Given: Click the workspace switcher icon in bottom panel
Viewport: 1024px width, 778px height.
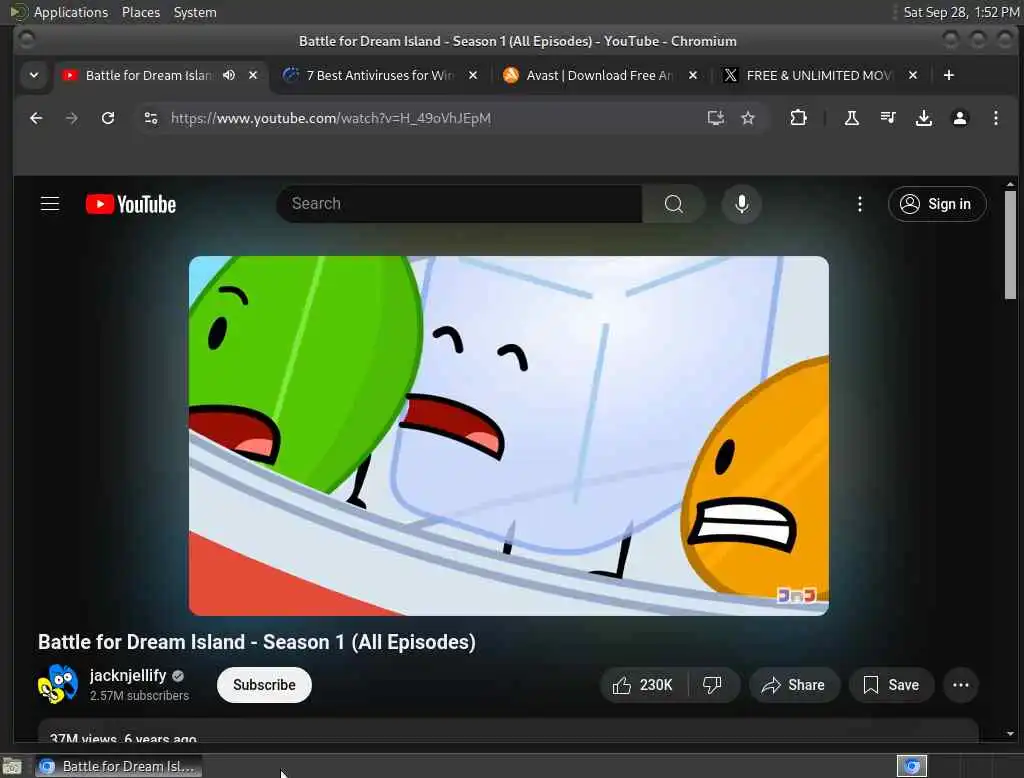Looking at the screenshot, I should (x=912, y=766).
